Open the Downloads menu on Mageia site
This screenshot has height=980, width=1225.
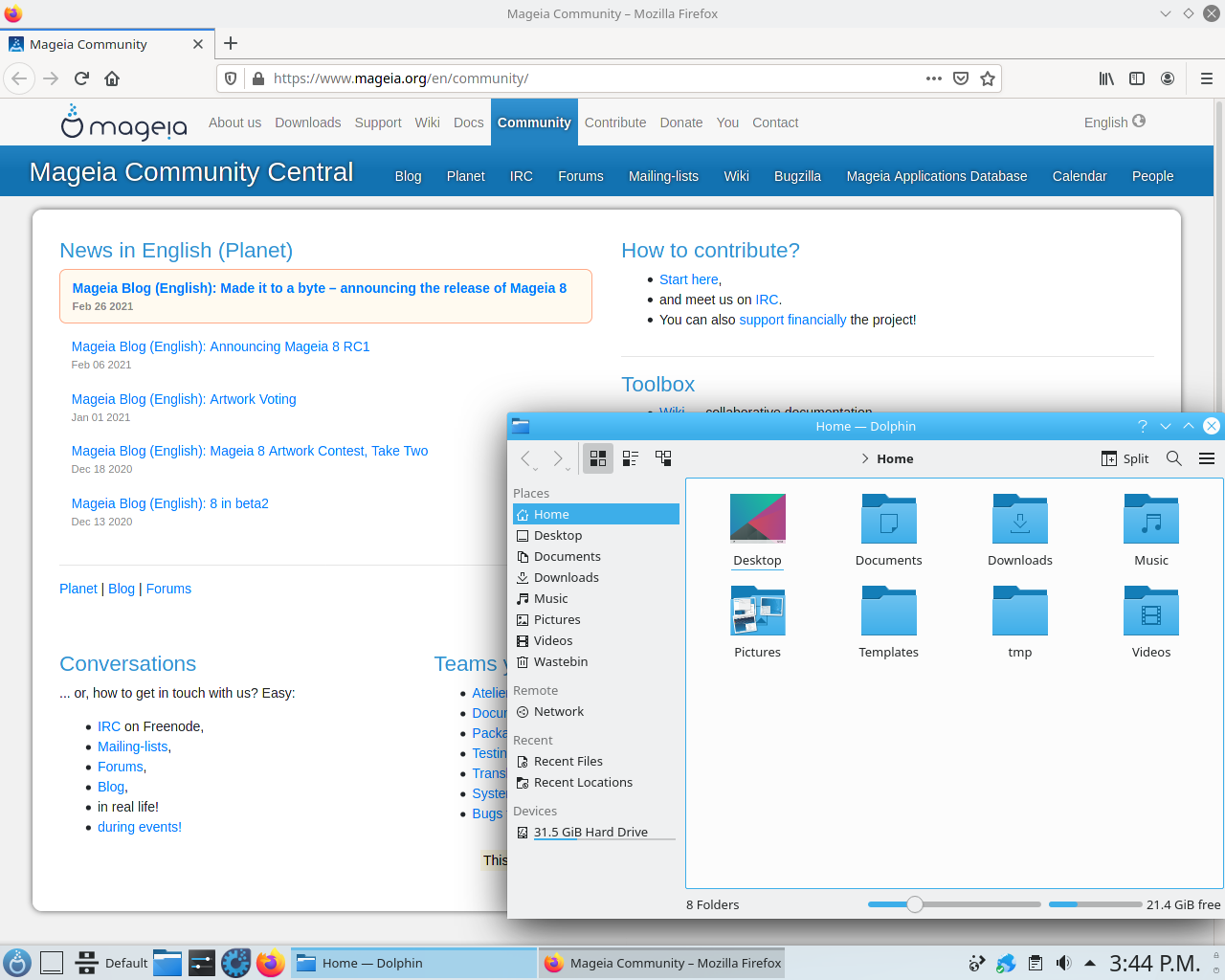(x=308, y=122)
